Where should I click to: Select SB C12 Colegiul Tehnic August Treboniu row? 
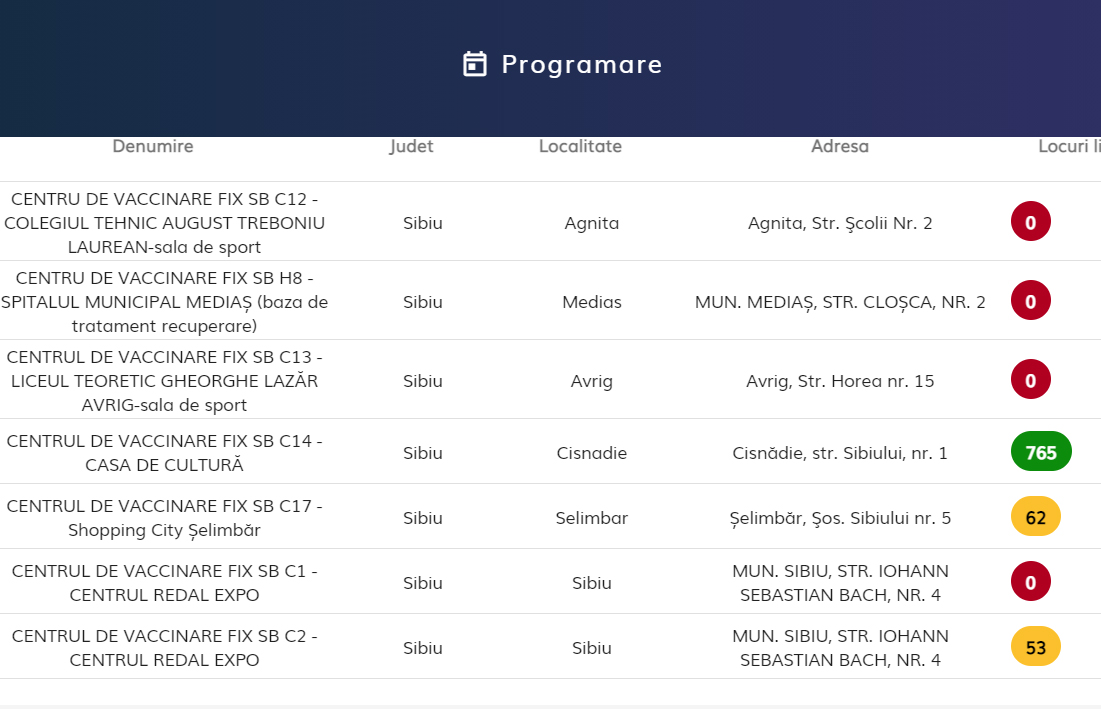click(x=165, y=222)
